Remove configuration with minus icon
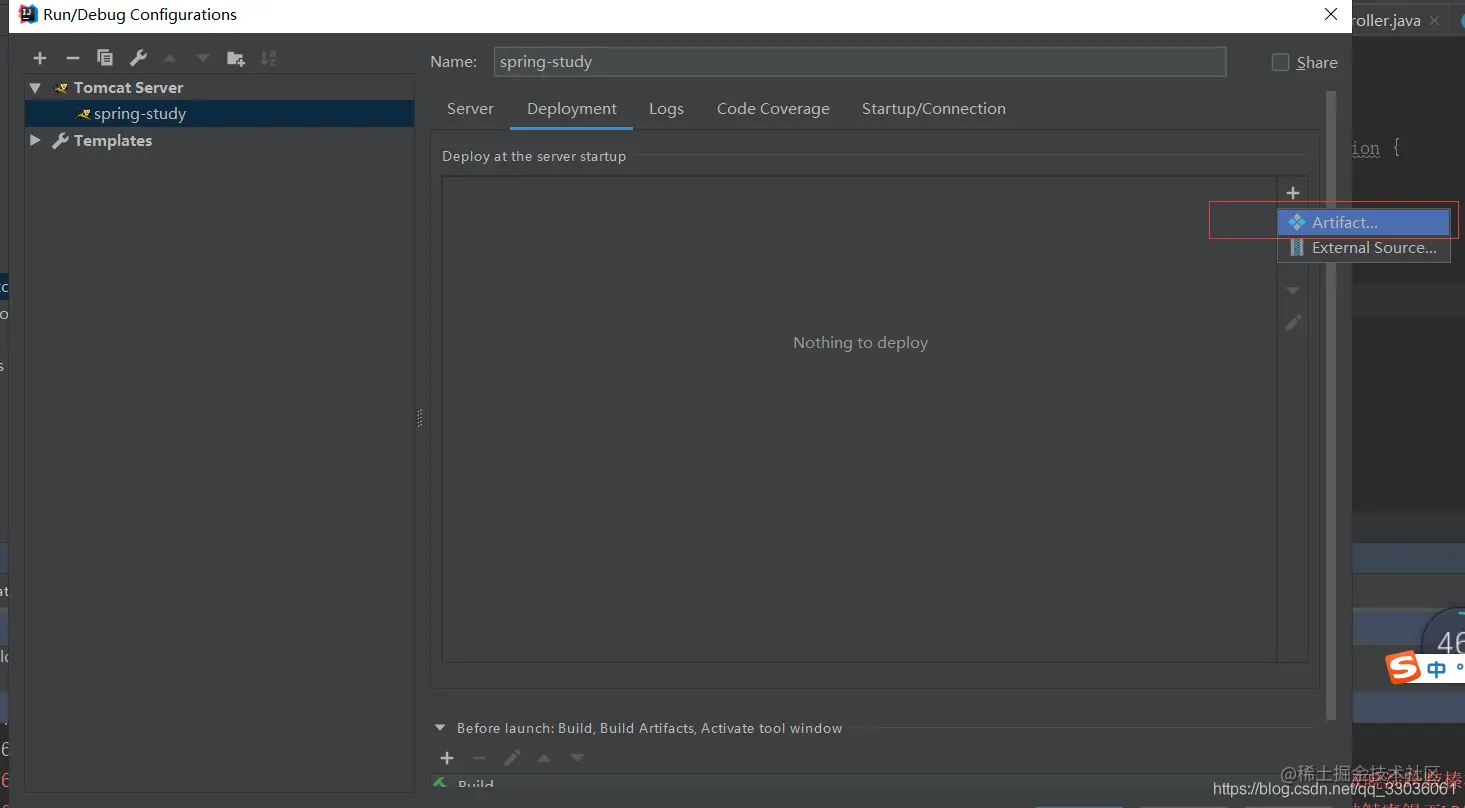This screenshot has height=808, width=1465. tap(72, 59)
